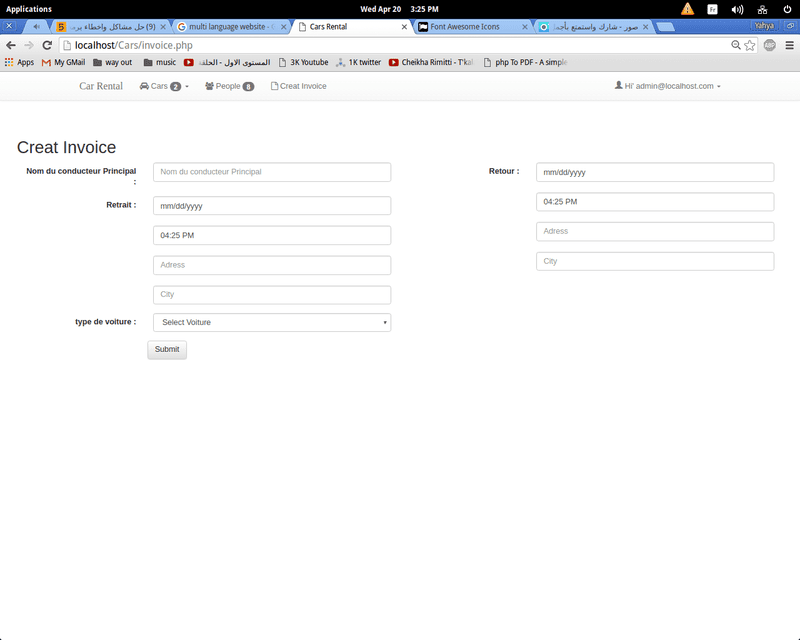
Task: Click the clock showing Wed Apr 20
Action: point(399,9)
